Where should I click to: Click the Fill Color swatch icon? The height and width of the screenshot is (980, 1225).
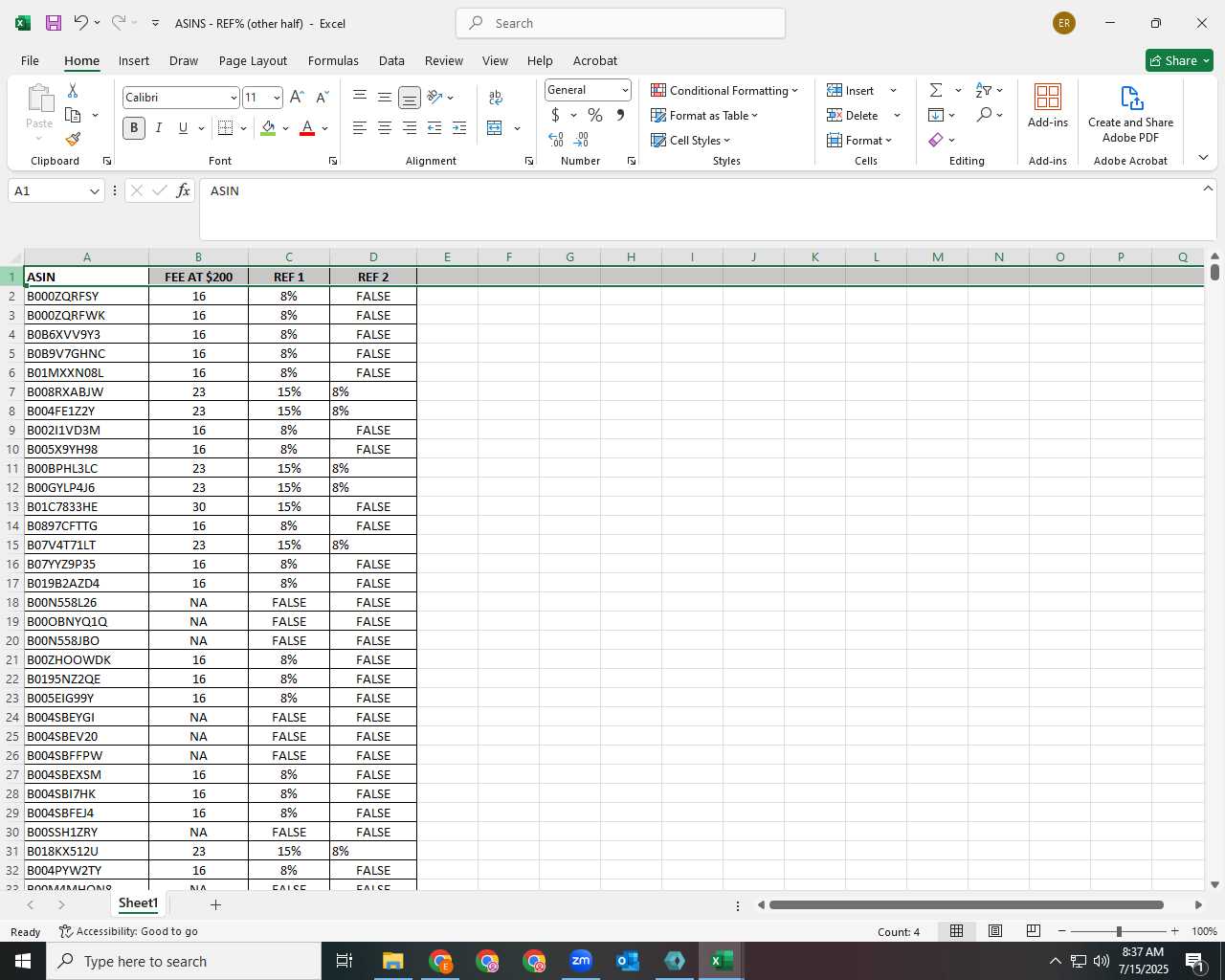[268, 127]
